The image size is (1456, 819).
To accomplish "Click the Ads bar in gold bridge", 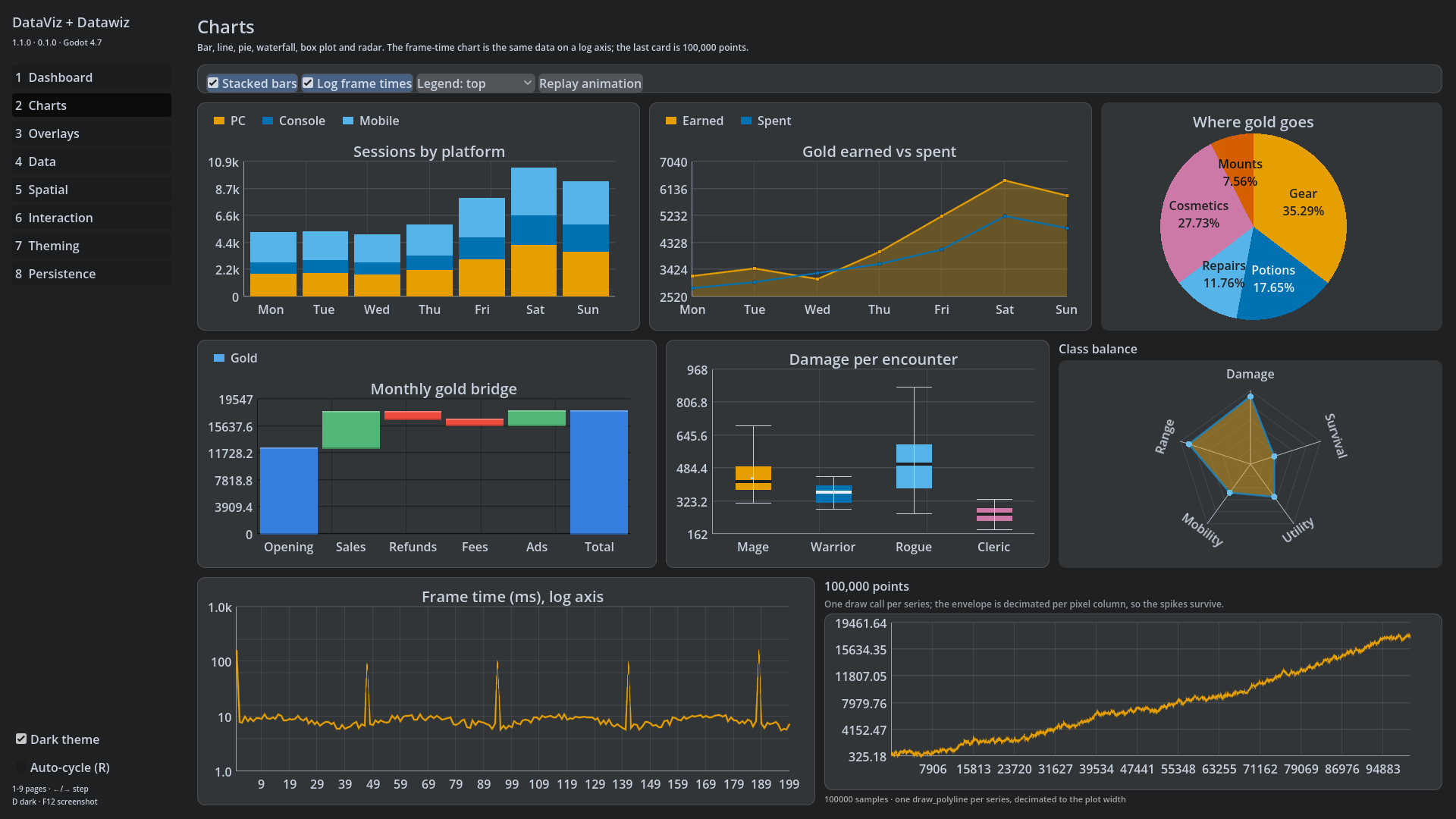I will pyautogui.click(x=537, y=418).
